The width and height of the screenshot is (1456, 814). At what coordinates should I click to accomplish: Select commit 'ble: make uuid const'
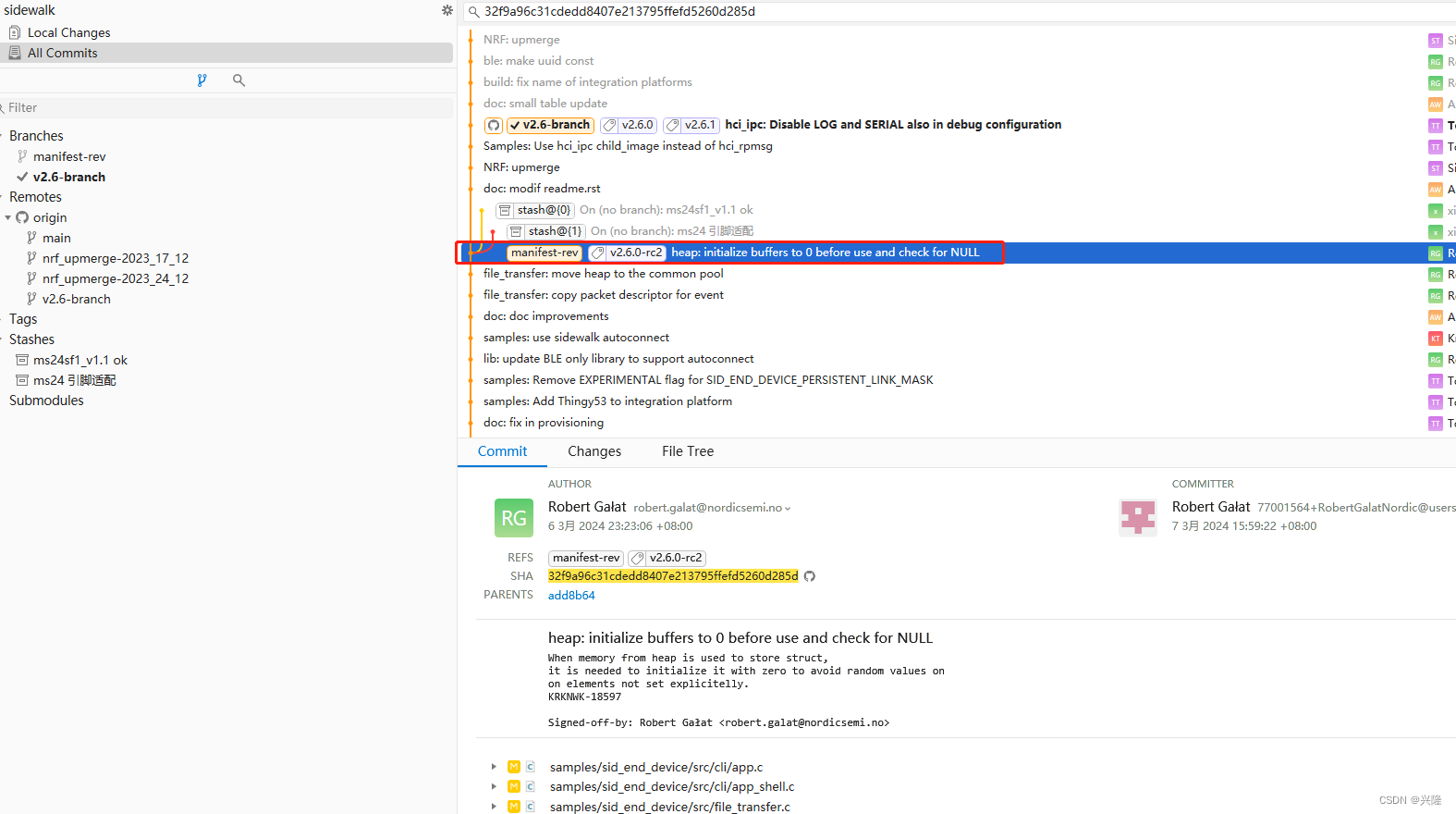[538, 61]
